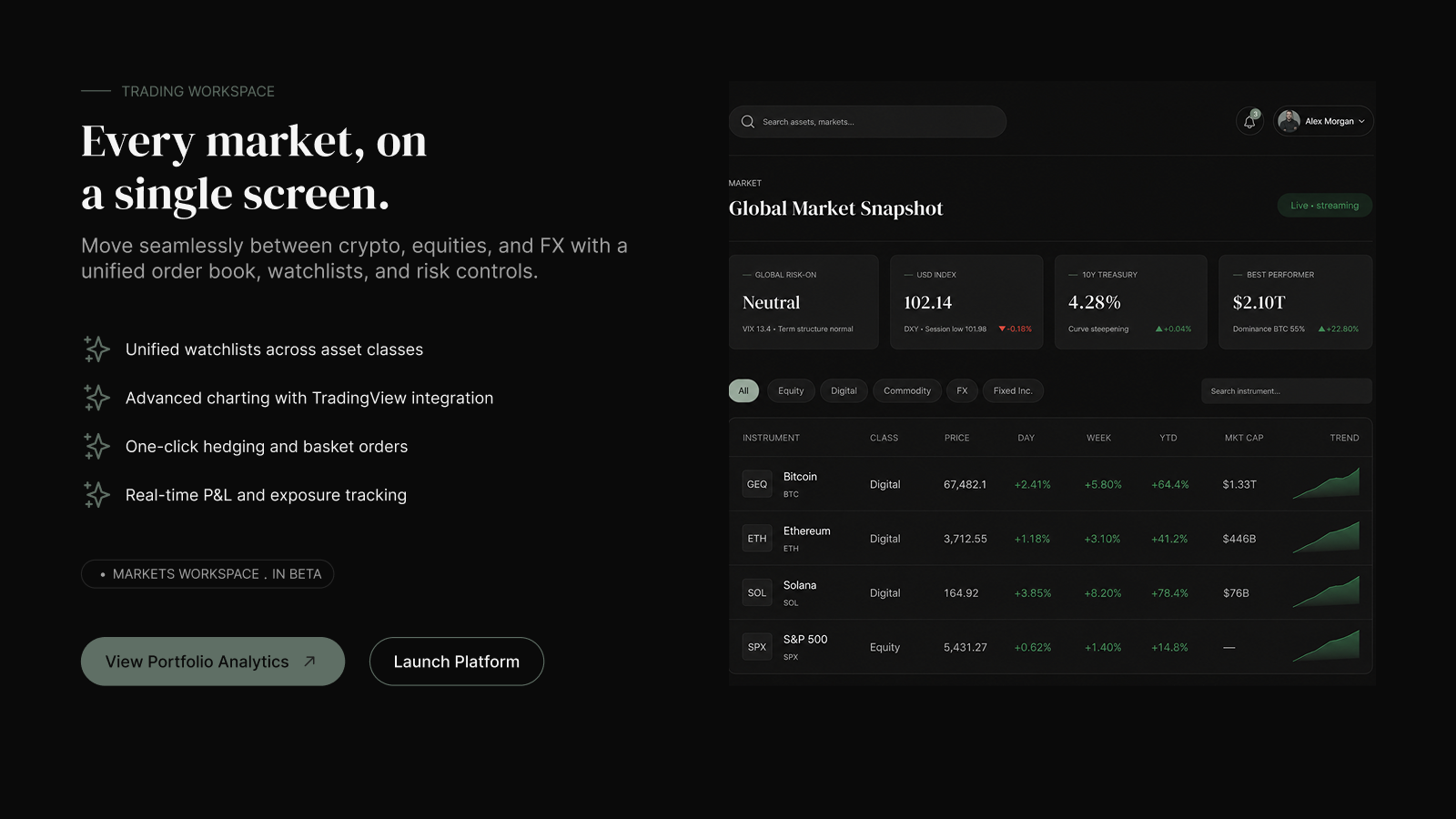Select the Fixed Inc. filter tab
The image size is (1456, 819).
tap(1013, 391)
